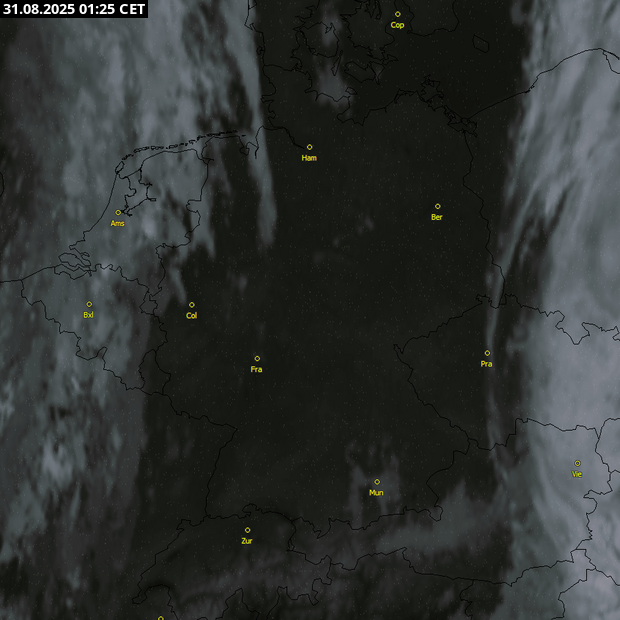Screen dimensions: 620x620
Task: Click the 'Mun' city label
Action: point(376,493)
